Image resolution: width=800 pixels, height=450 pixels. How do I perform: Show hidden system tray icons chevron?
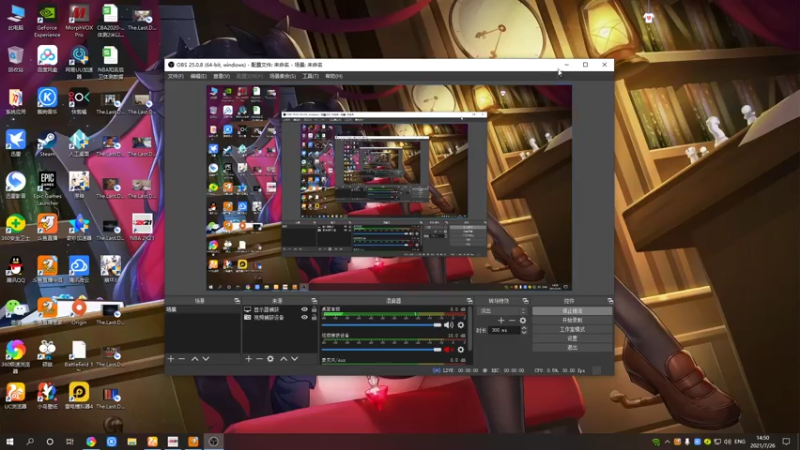tap(667, 442)
